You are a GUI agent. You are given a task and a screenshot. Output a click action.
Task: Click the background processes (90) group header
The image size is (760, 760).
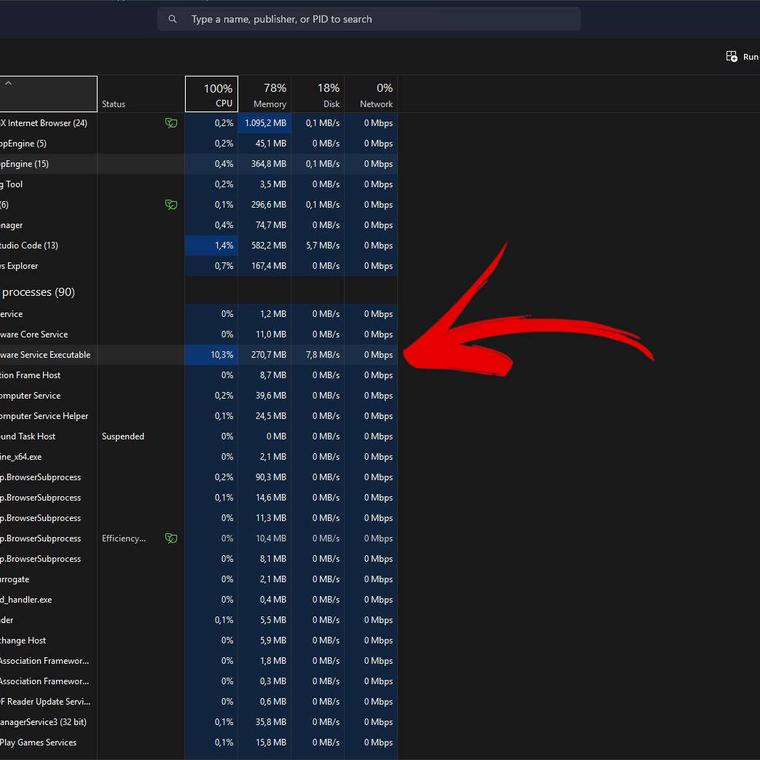click(x=38, y=292)
